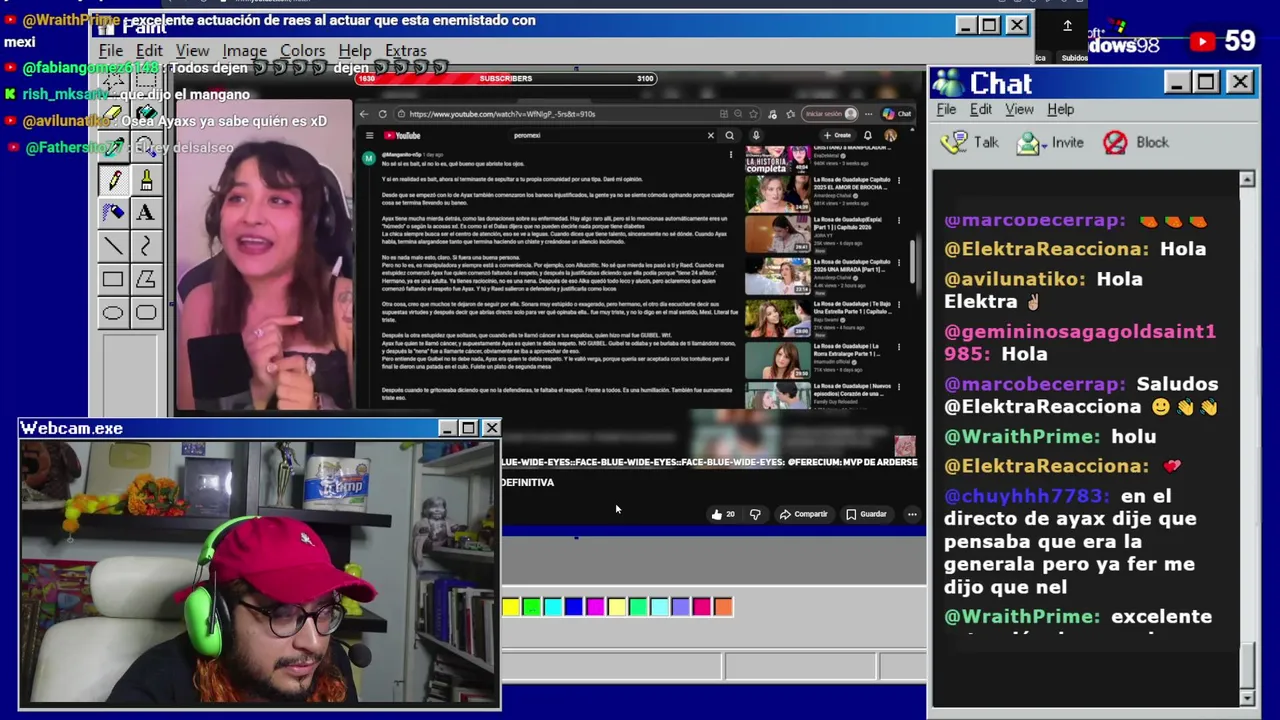Viewport: 1280px width, 720px height.
Task: Pick the magenta color swatch
Action: [595, 607]
